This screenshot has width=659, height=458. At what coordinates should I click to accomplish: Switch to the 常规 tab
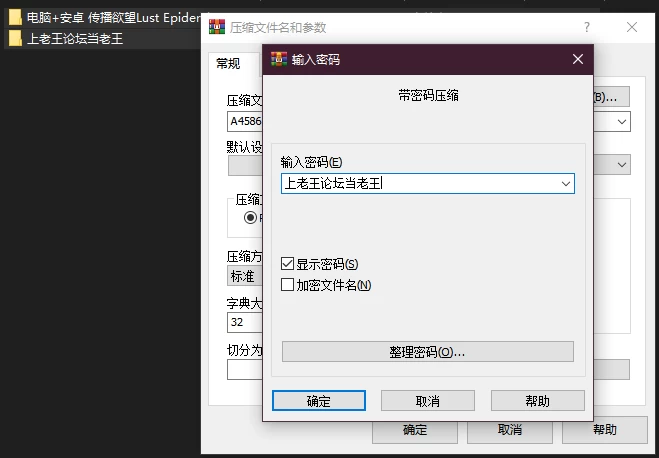pyautogui.click(x=228, y=64)
